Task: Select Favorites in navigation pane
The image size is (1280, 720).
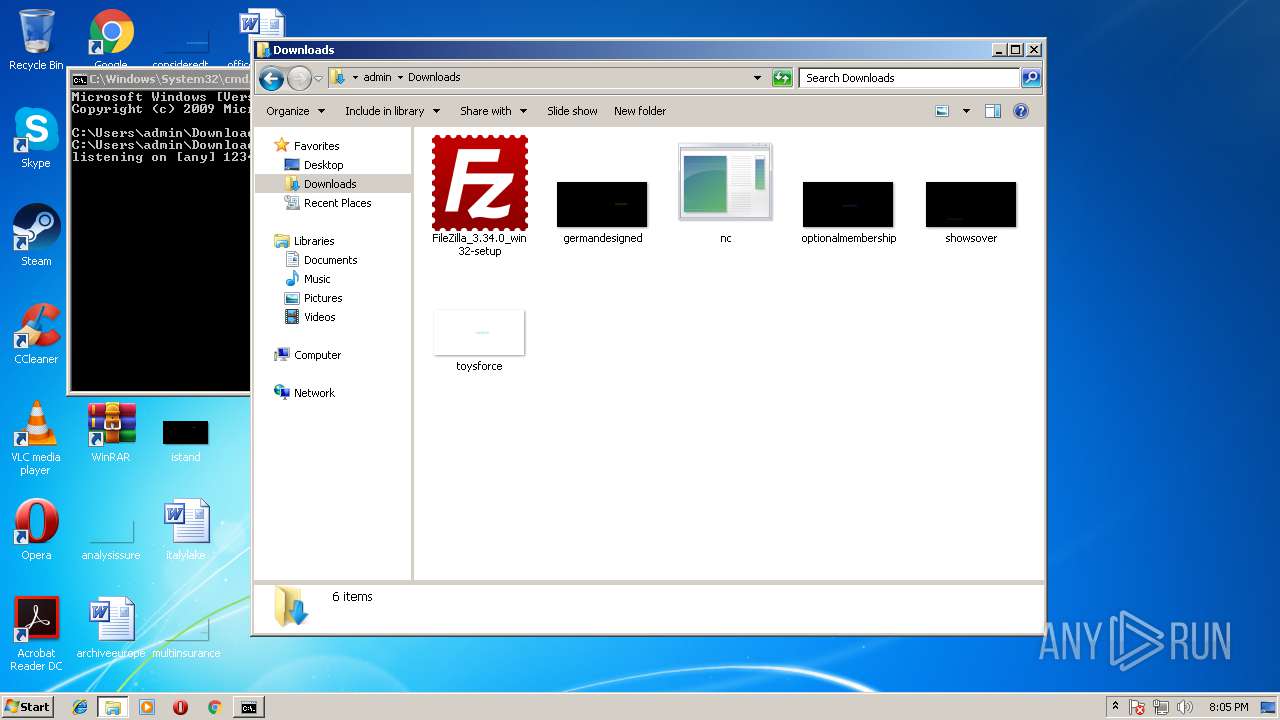Action: (x=316, y=146)
